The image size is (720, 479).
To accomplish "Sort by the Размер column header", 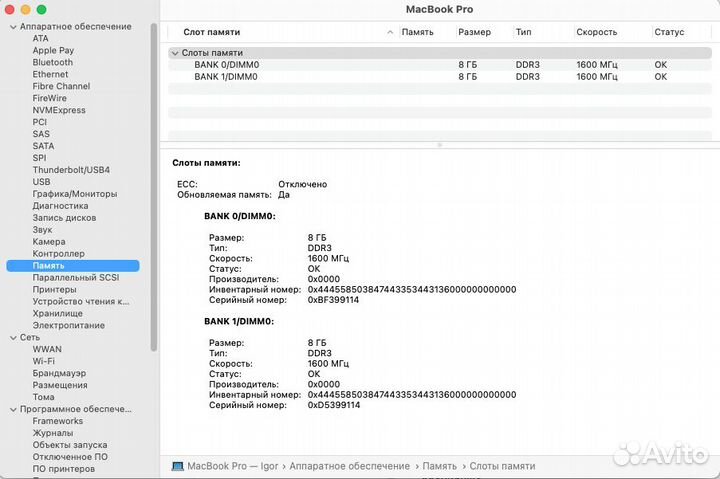I will [x=474, y=32].
